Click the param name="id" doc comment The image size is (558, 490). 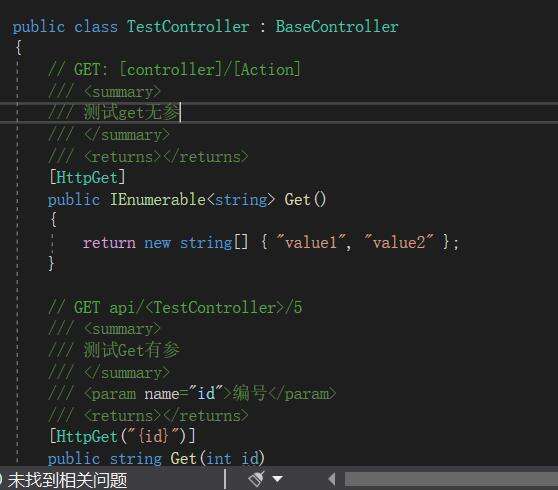click(192, 394)
